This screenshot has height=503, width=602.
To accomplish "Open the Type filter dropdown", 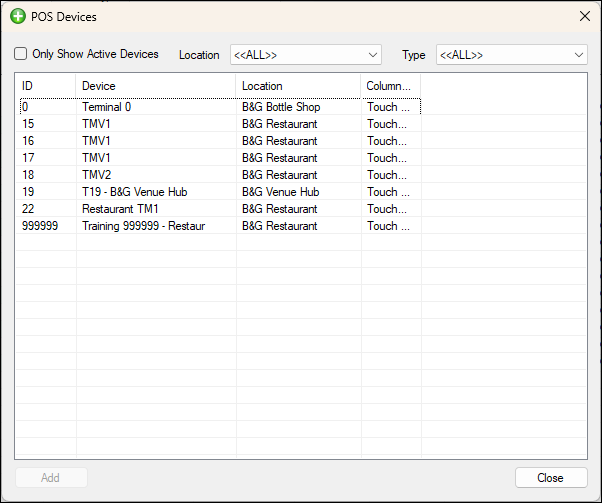I will tap(511, 55).
